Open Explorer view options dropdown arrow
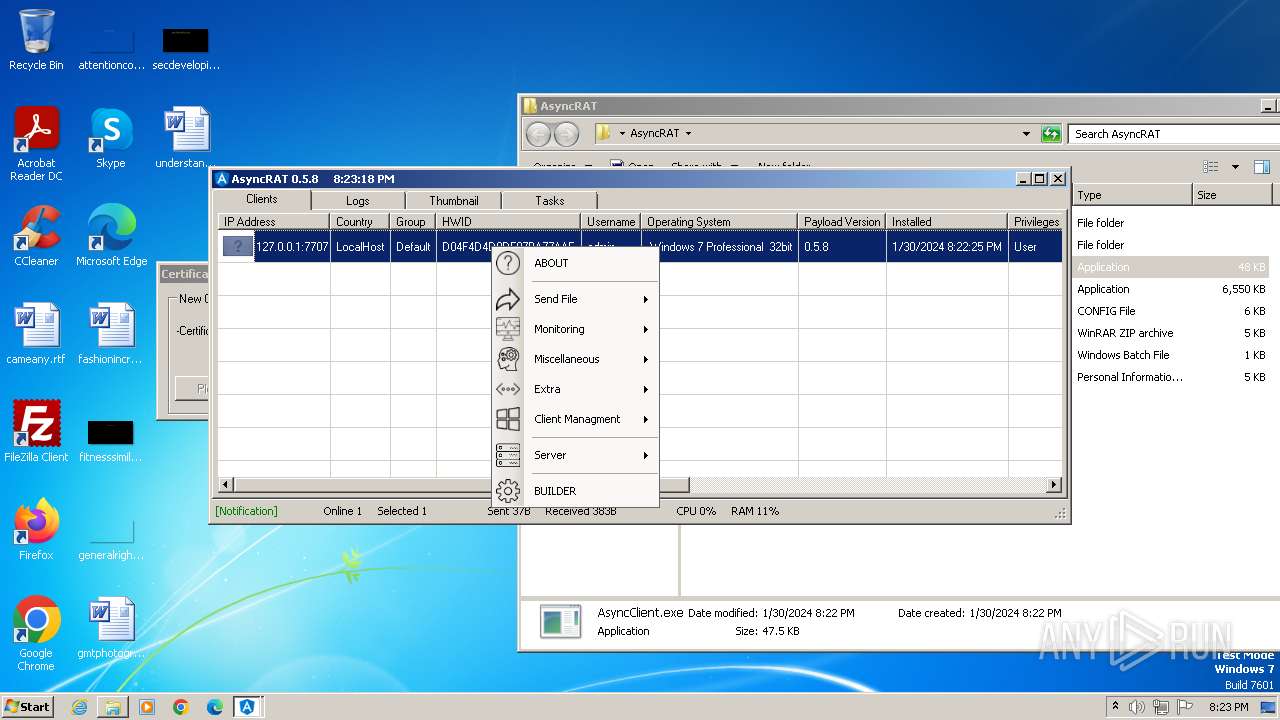 click(x=1235, y=167)
